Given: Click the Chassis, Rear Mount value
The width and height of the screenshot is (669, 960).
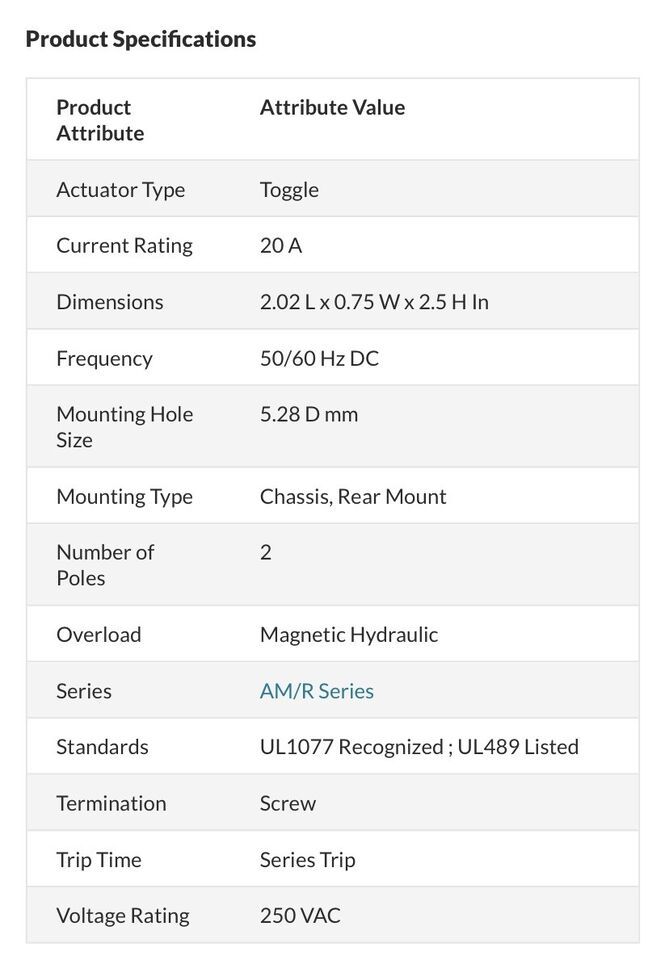Looking at the screenshot, I should tap(353, 497).
